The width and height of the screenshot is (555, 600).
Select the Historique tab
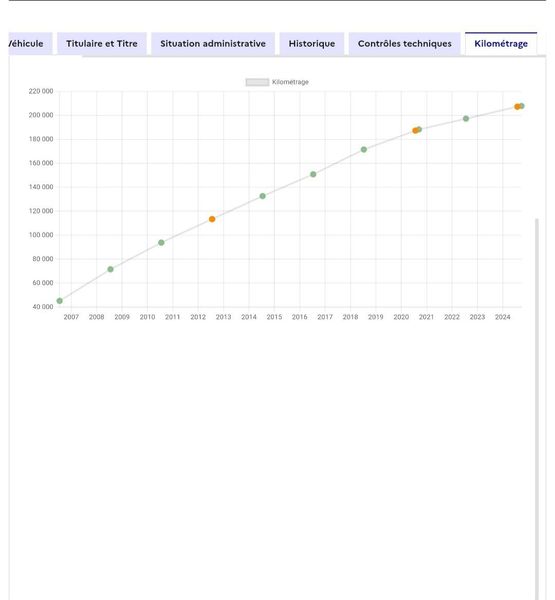[312, 44]
